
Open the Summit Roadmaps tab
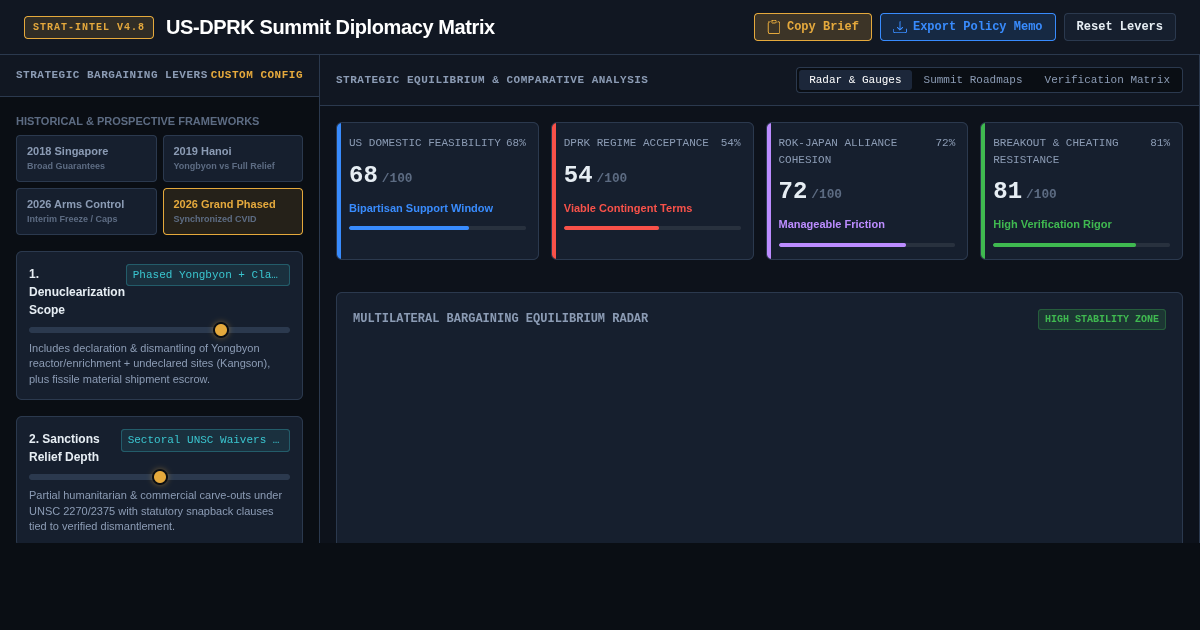tap(973, 80)
